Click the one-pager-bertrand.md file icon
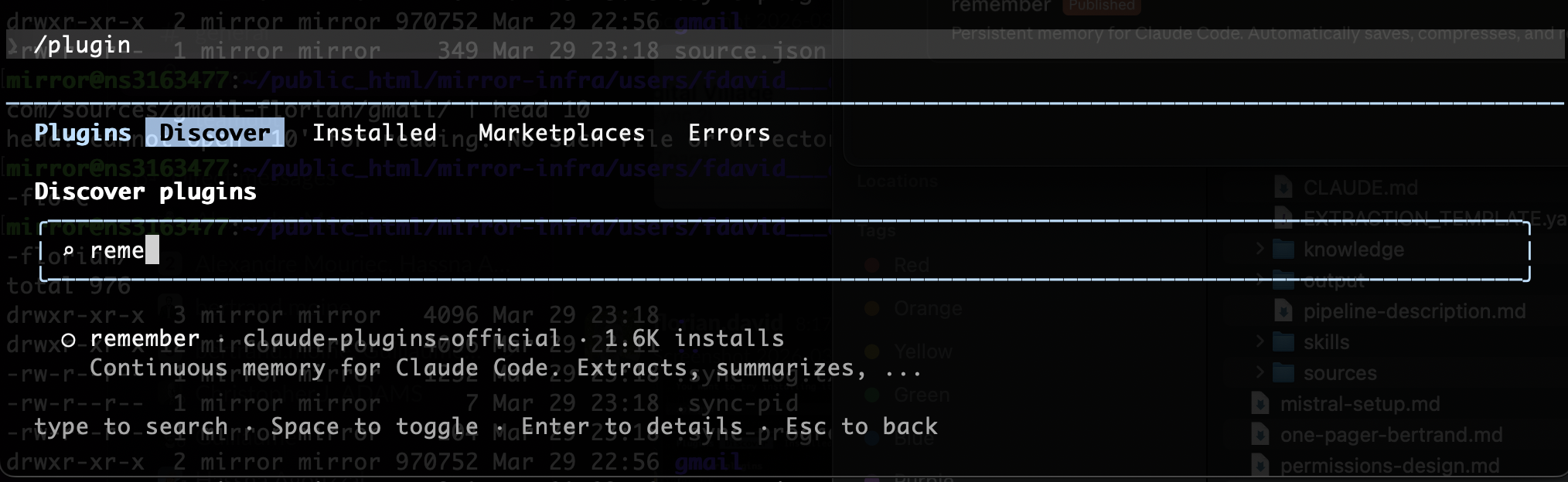The image size is (1568, 482). click(1260, 435)
